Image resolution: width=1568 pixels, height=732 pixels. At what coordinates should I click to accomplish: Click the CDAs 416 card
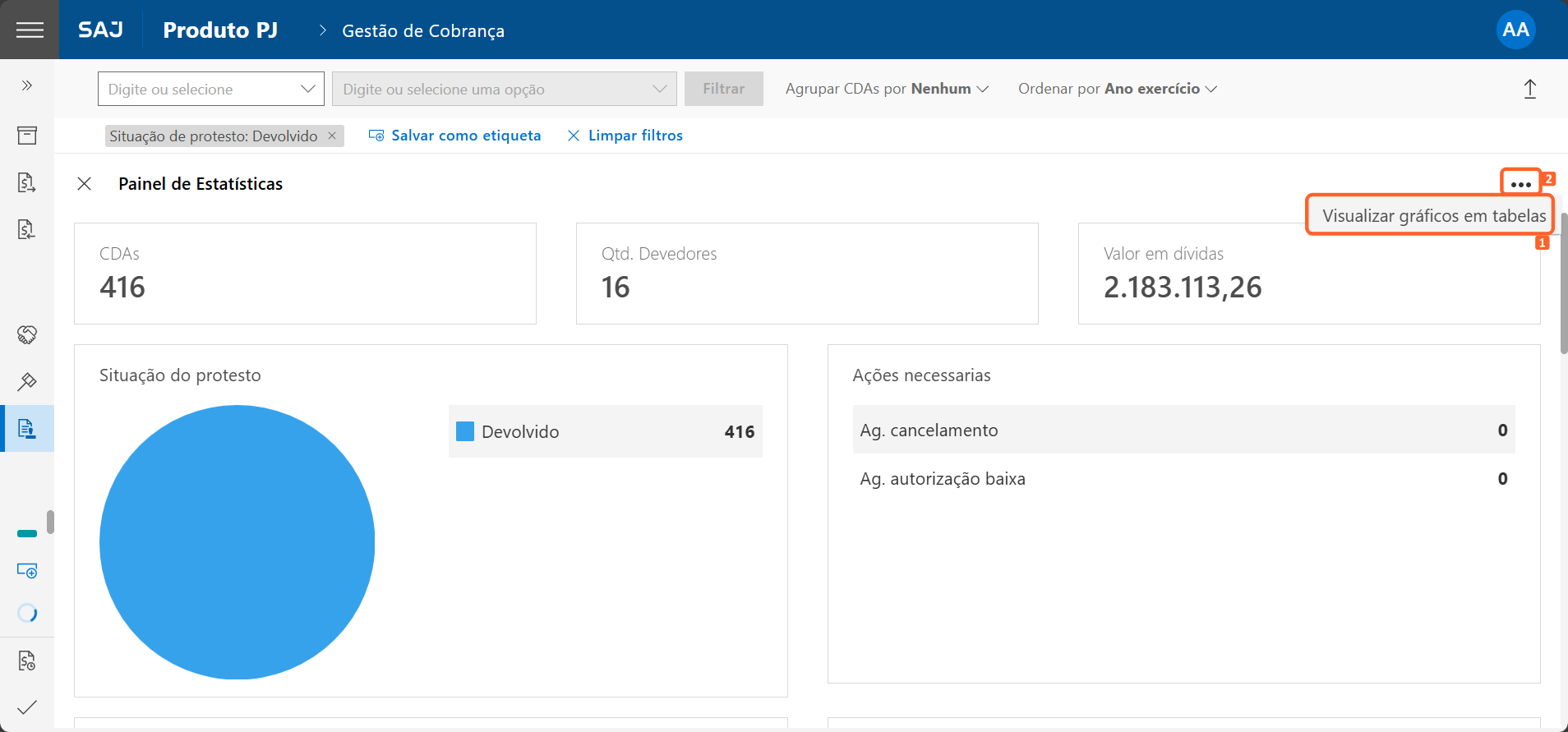pyautogui.click(x=305, y=274)
